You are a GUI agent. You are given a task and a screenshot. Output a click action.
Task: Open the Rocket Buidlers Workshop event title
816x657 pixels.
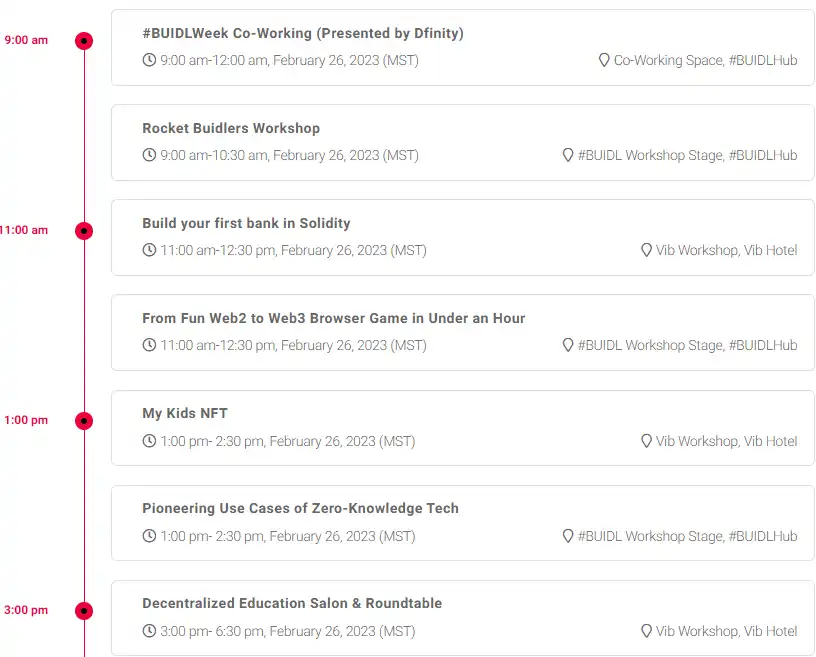click(x=231, y=128)
